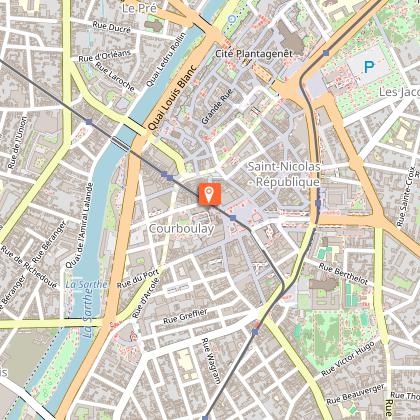Click the tram stop on the Sarthe bridge approach

[x=89, y=122]
